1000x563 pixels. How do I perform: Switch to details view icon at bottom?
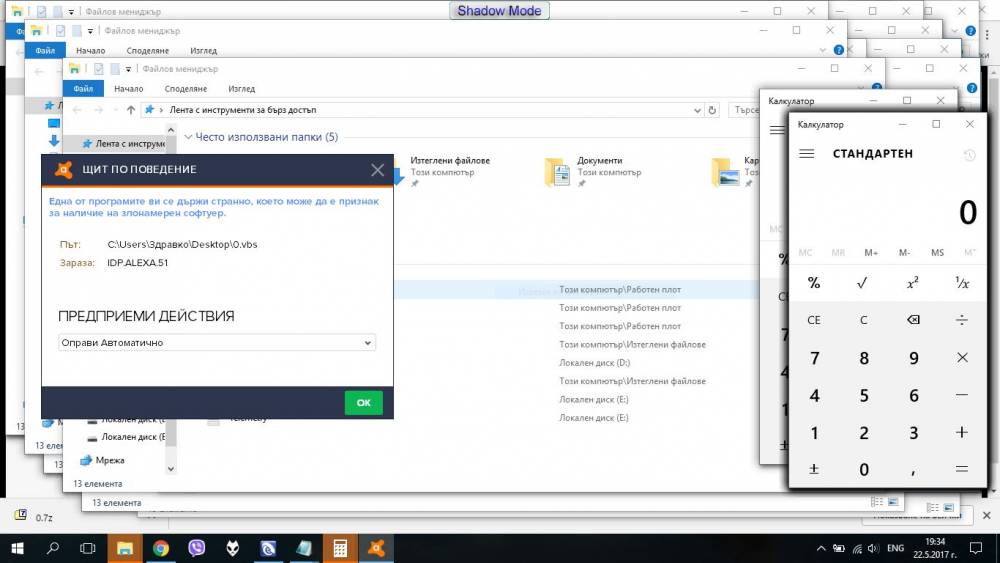(x=877, y=502)
